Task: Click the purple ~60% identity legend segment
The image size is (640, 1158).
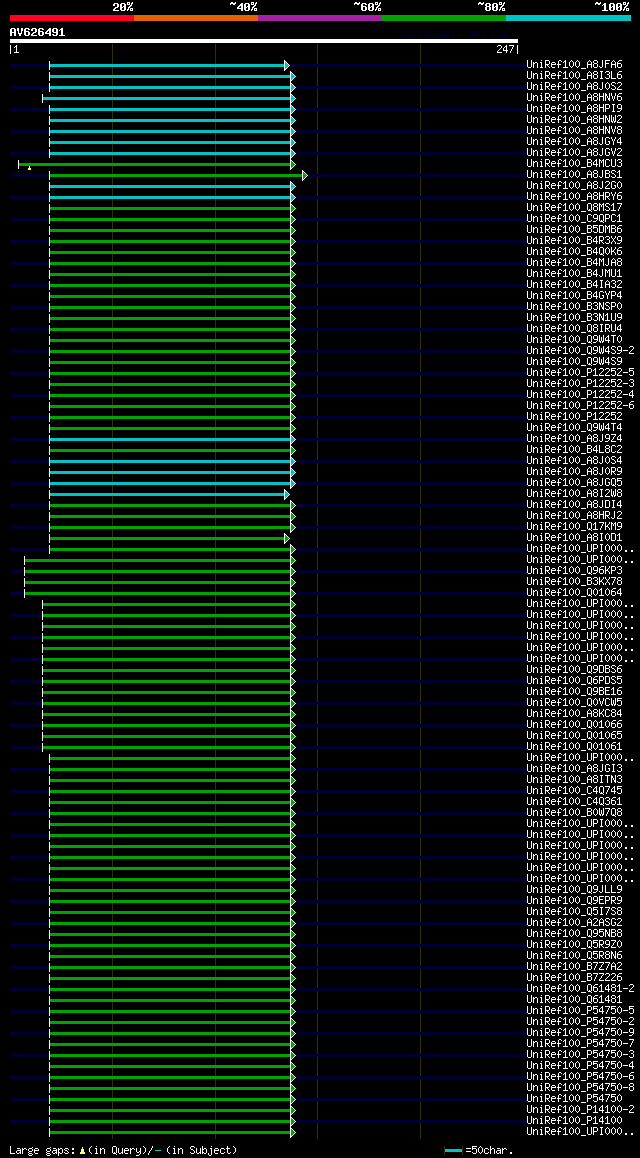Action: point(320,17)
